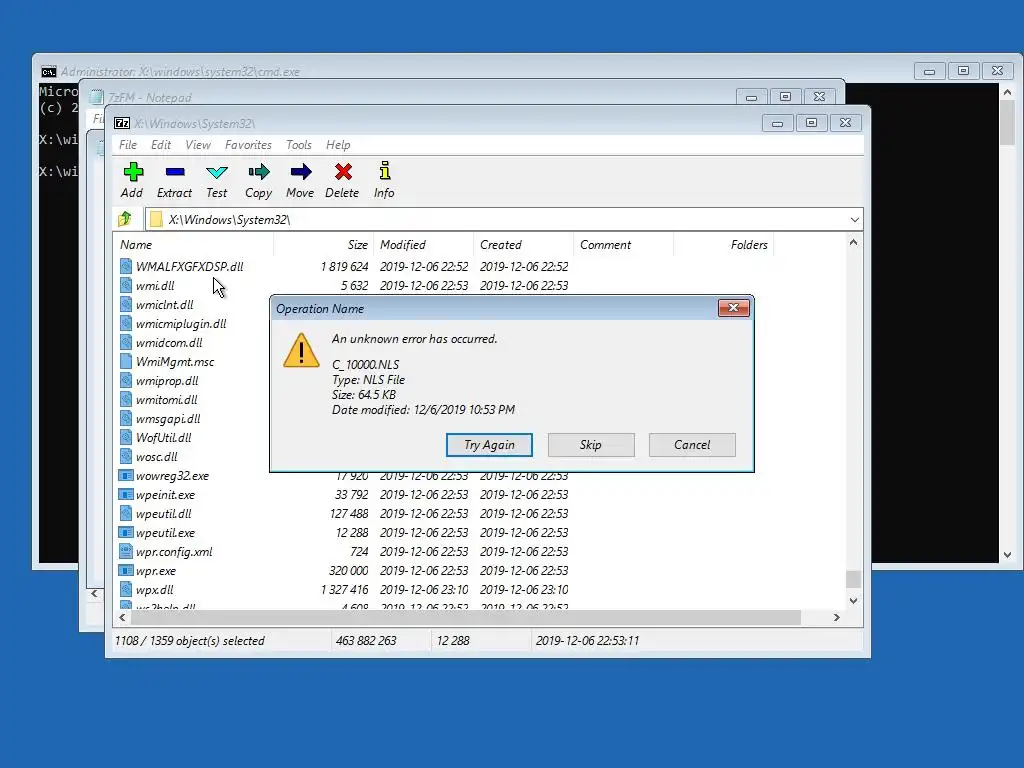Click the Test toolbar icon

(x=217, y=172)
